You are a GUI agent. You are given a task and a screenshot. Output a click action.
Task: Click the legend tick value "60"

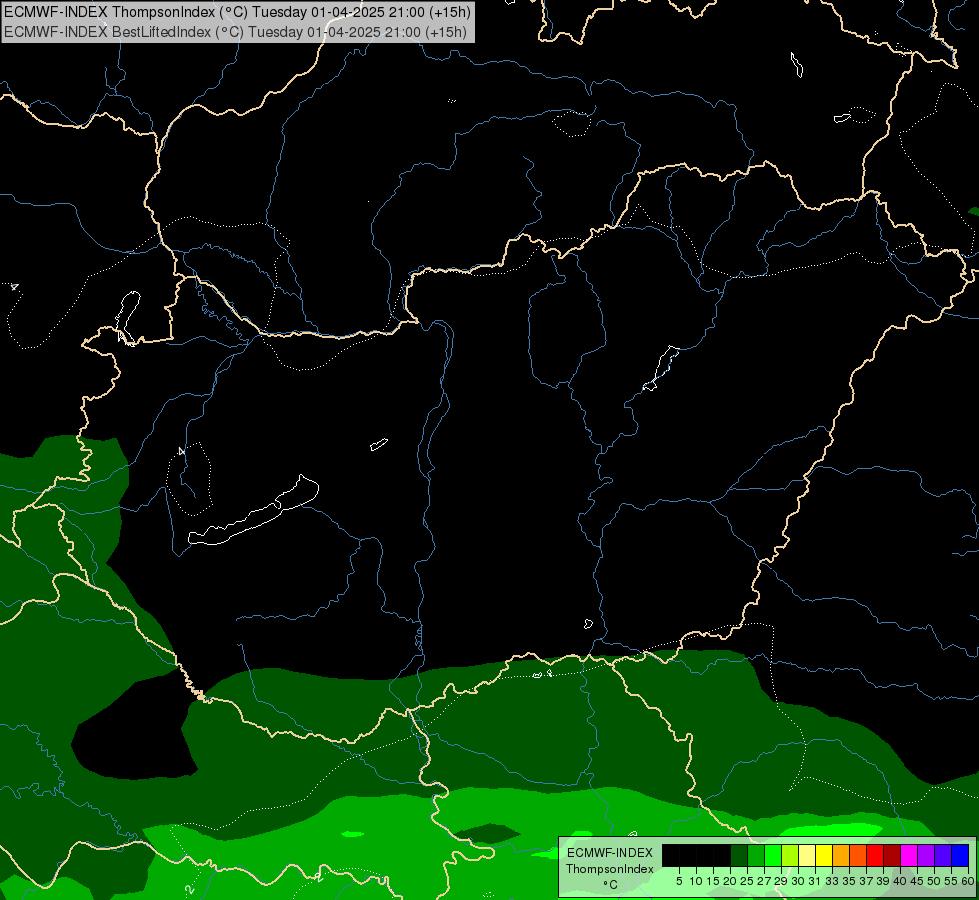968,881
